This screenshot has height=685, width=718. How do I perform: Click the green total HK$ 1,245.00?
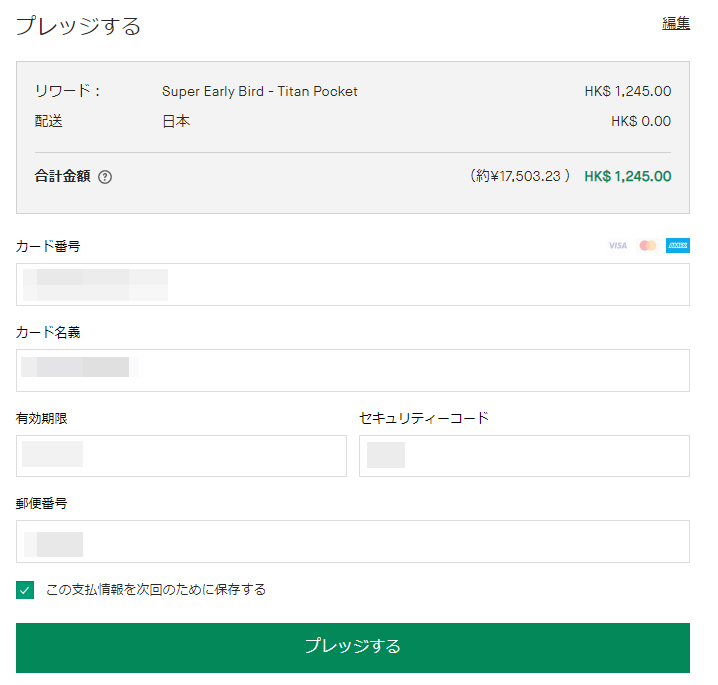(628, 176)
